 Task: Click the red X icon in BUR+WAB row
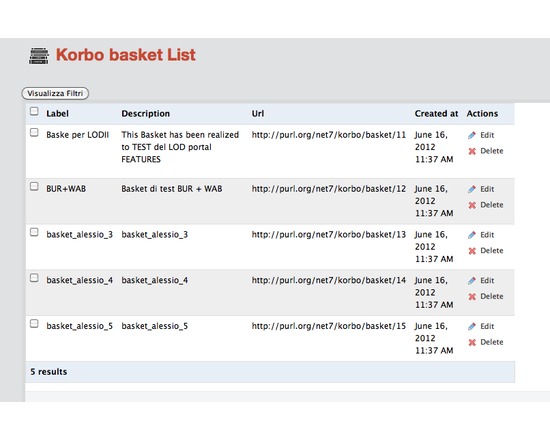point(472,205)
